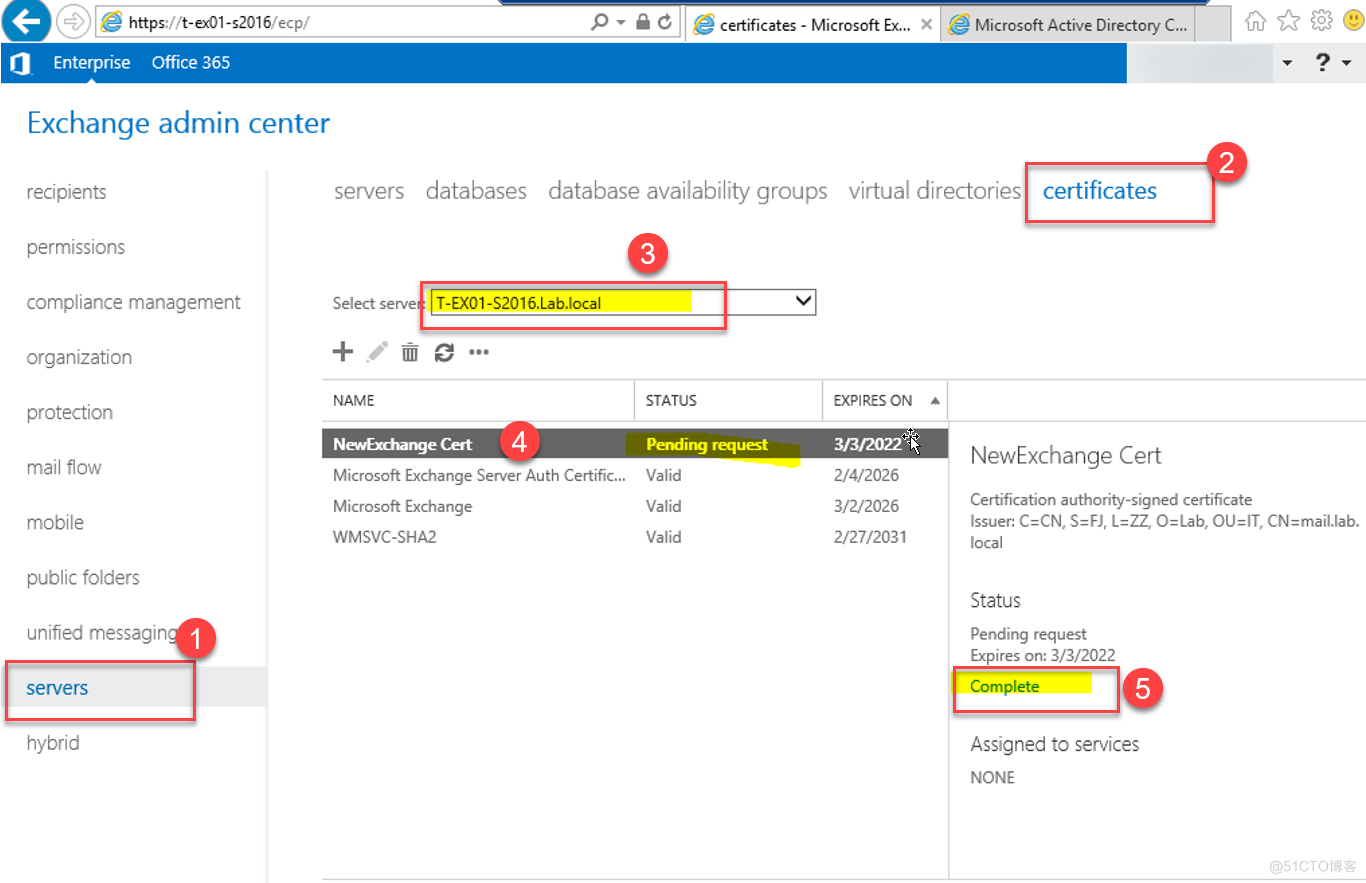Viewport: 1366px width, 883px height.
Task: Go to organization in left navigation
Action: point(79,357)
